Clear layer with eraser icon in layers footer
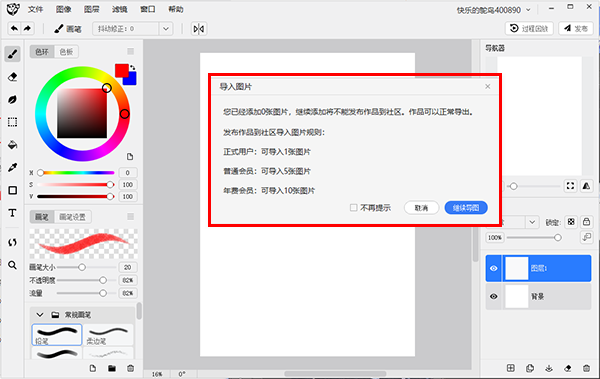This screenshot has width=600, height=379. [x=567, y=368]
